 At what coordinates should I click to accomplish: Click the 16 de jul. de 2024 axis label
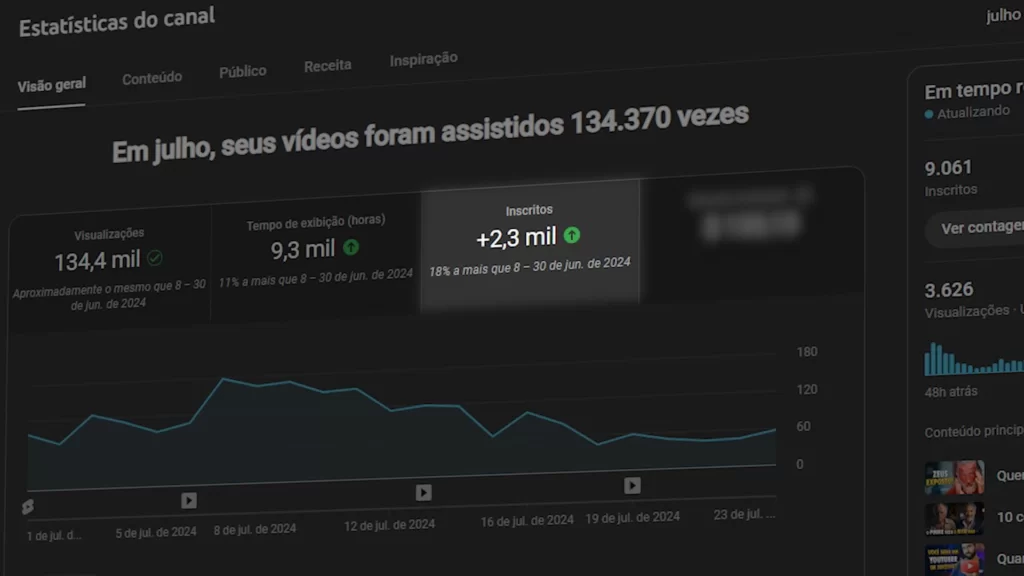526,521
